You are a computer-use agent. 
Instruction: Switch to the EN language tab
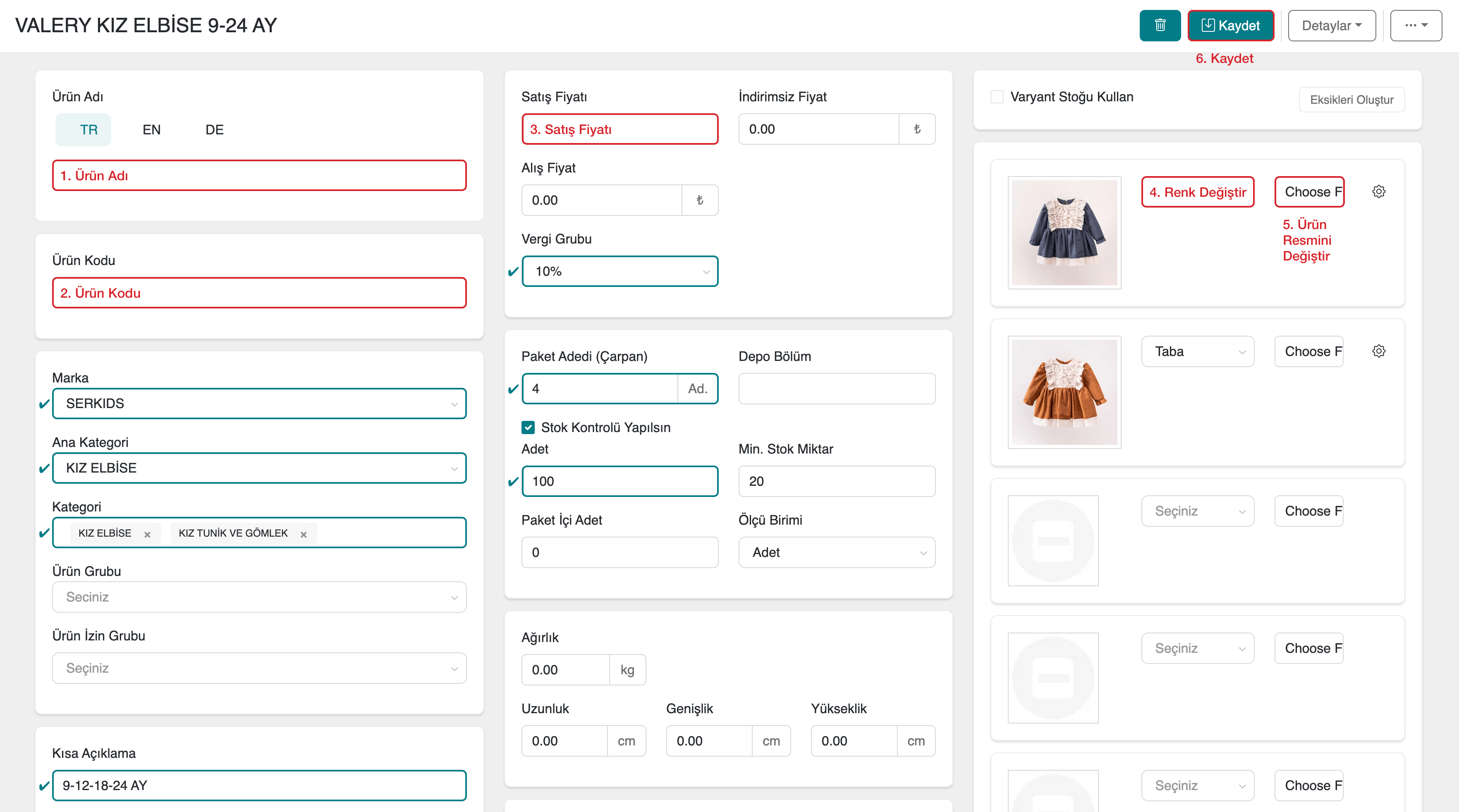(x=151, y=130)
